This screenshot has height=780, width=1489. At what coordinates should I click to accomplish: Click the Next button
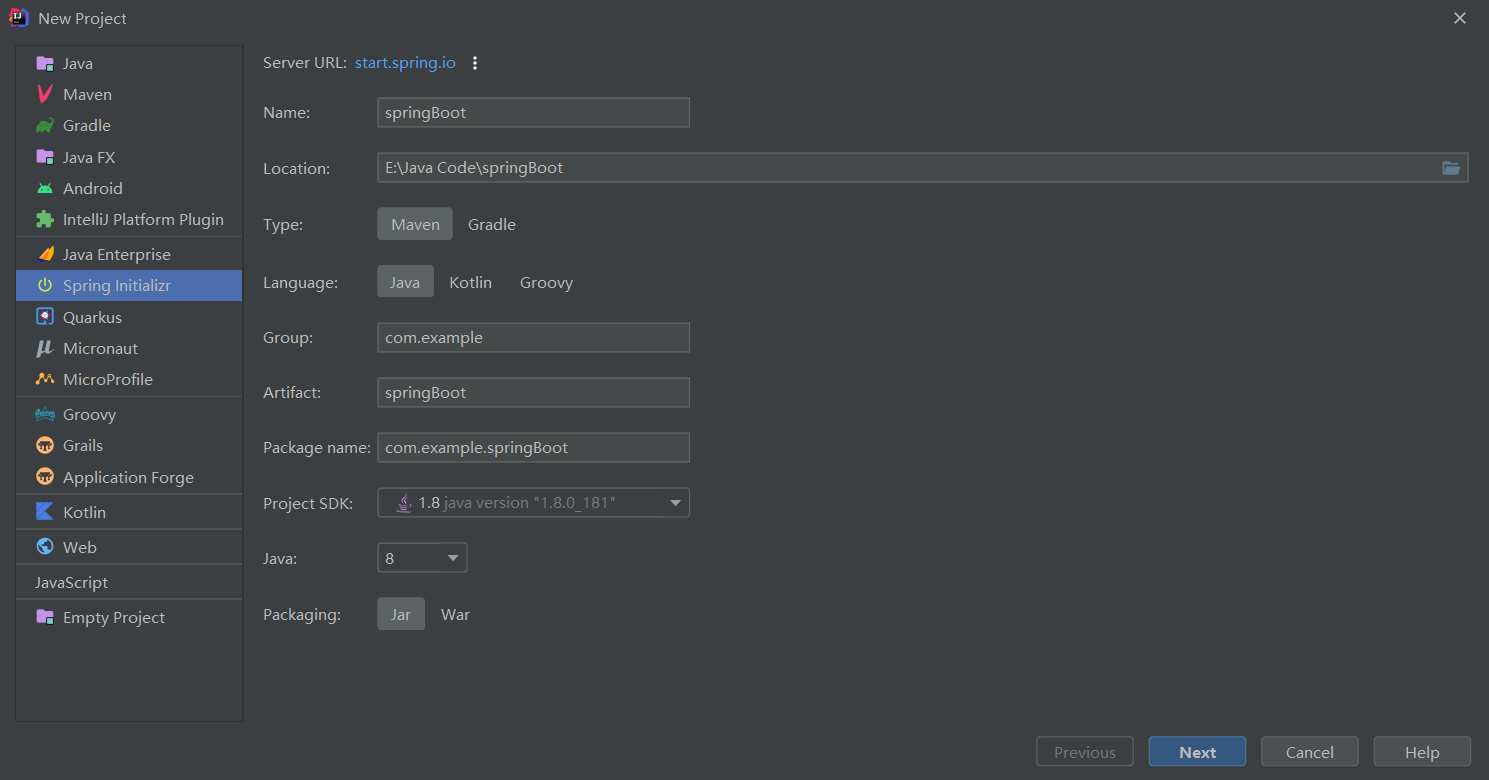coord(1197,752)
